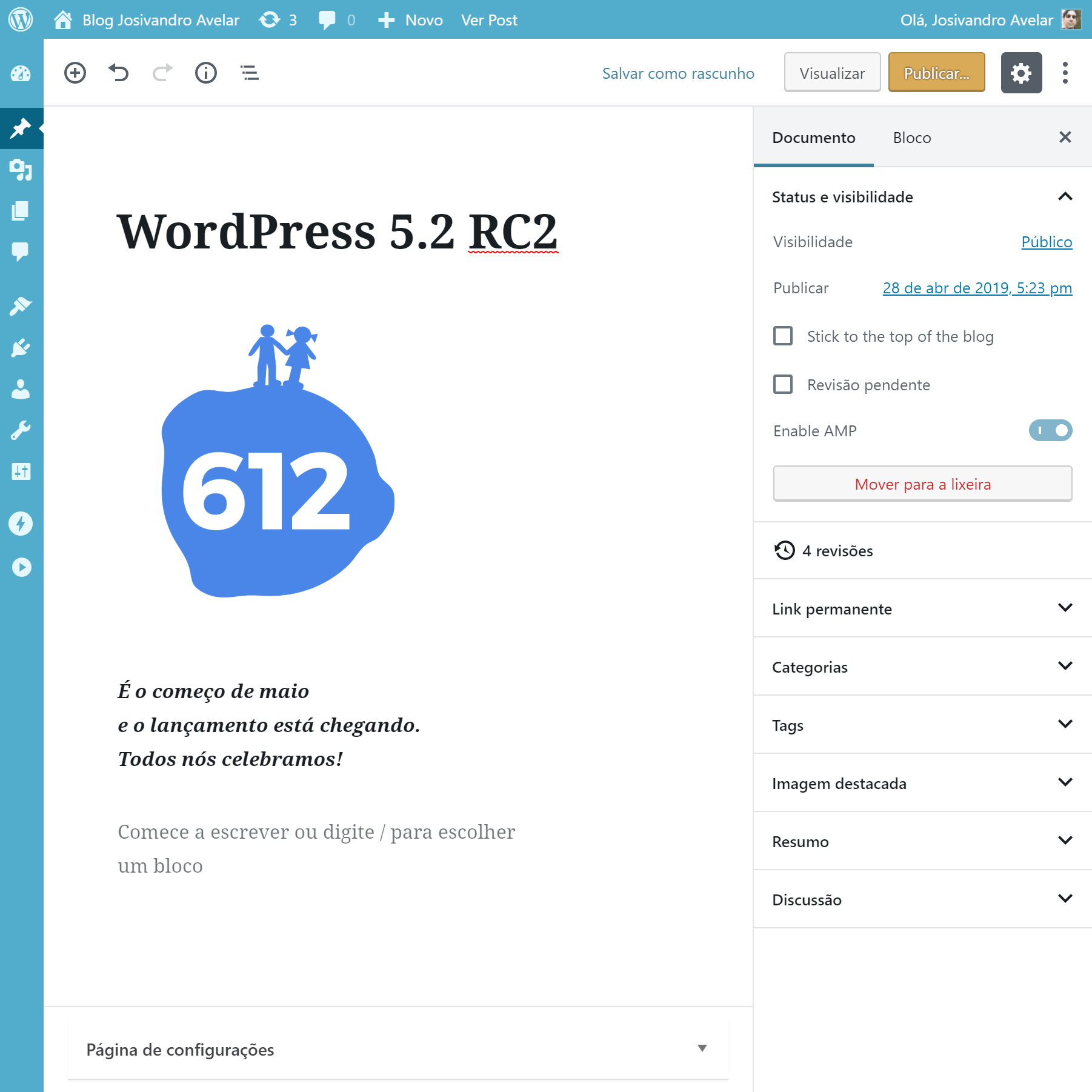
Task: Expand Página de configurações metabox
Action: click(x=398, y=1049)
